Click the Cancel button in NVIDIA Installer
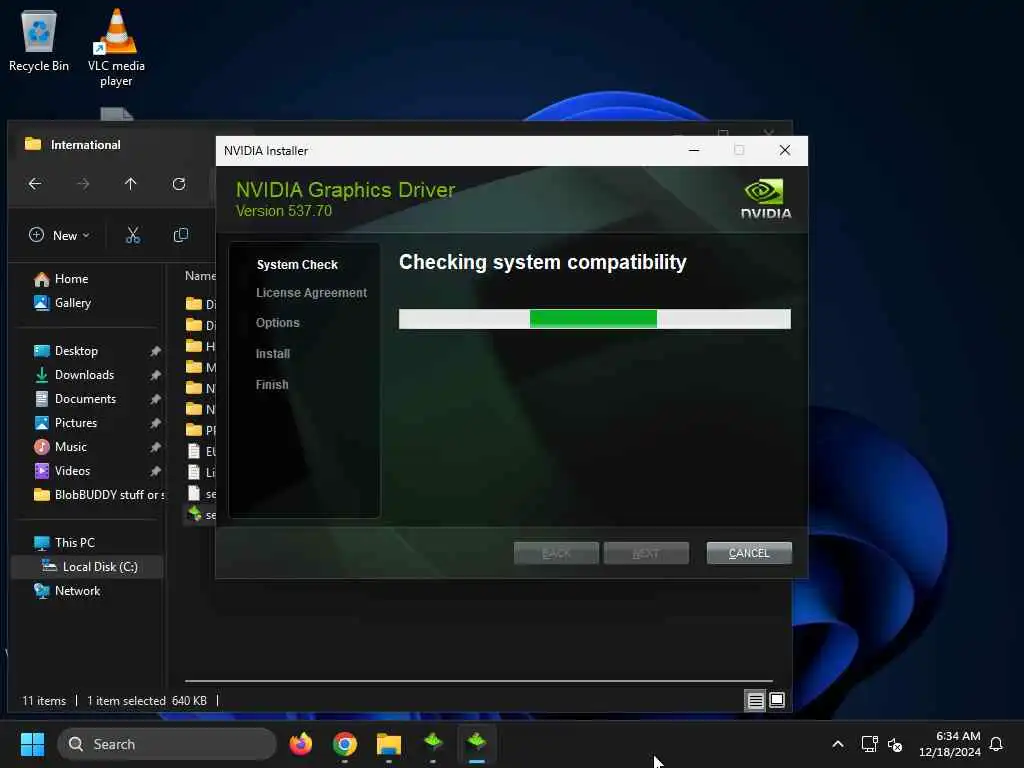The width and height of the screenshot is (1024, 768). coord(749,553)
